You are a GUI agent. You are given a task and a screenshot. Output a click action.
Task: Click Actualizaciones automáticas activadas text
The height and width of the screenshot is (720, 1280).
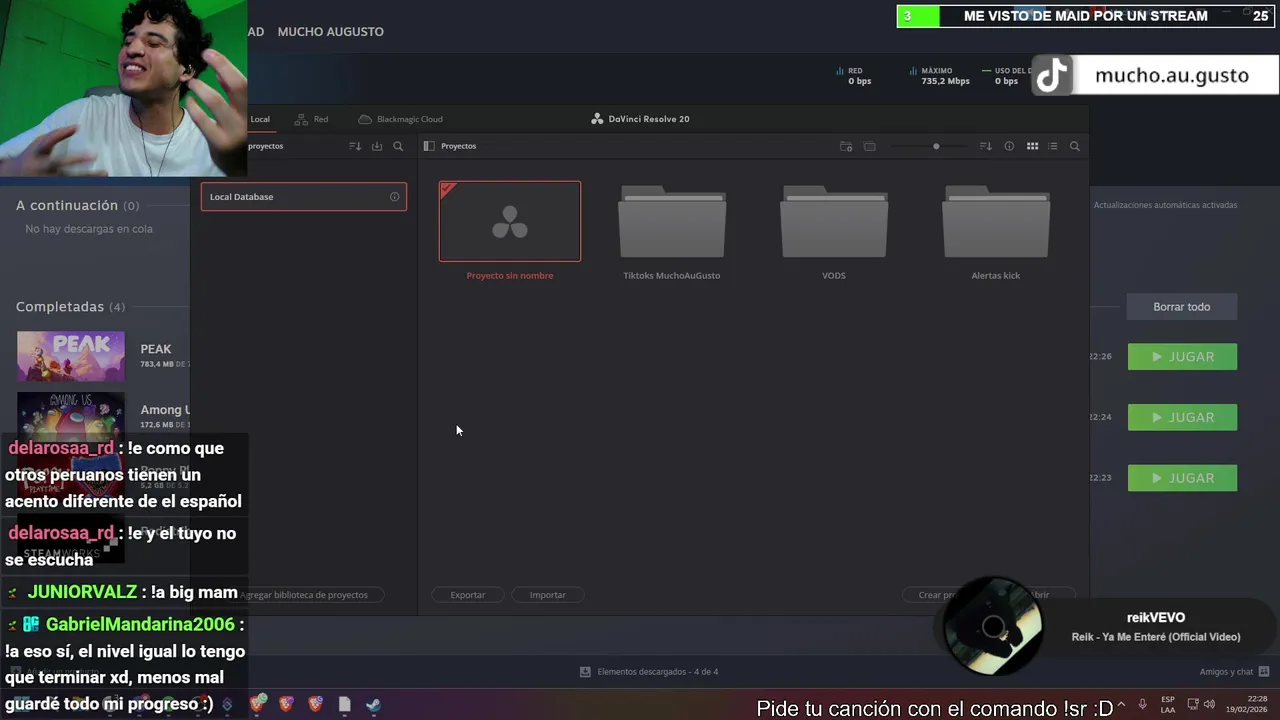tap(1165, 205)
